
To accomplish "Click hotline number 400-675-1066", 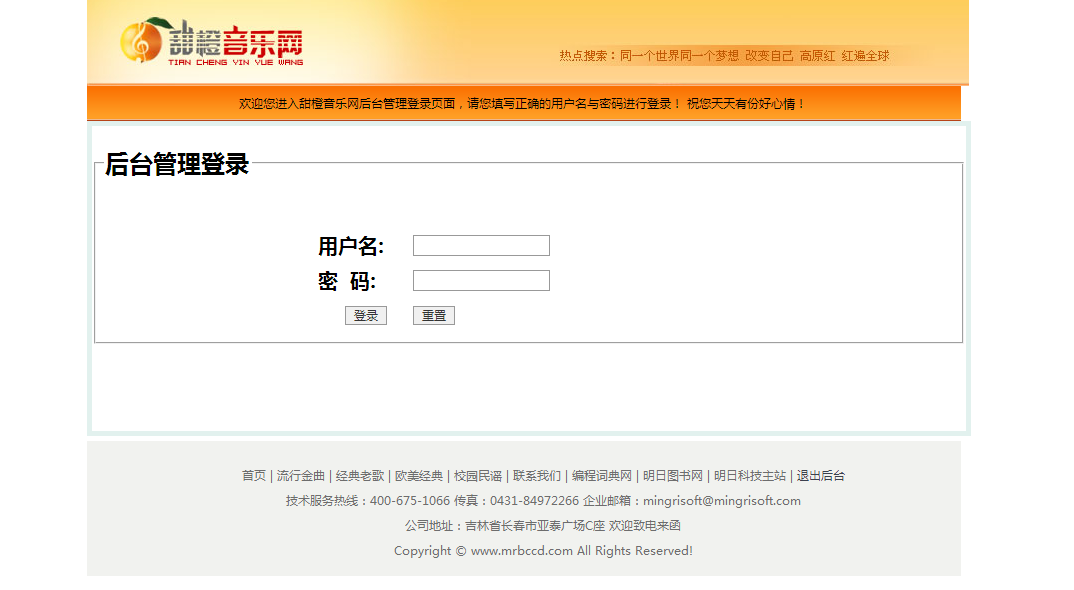I will (410, 501).
